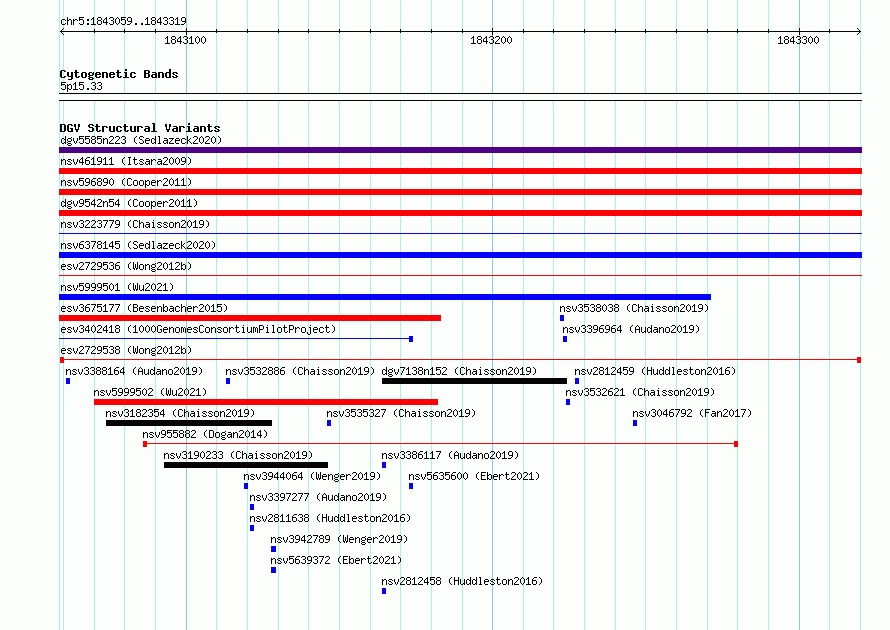Click the red nsv5999502 variant bar
This screenshot has height=630, width=890.
tap(266, 402)
